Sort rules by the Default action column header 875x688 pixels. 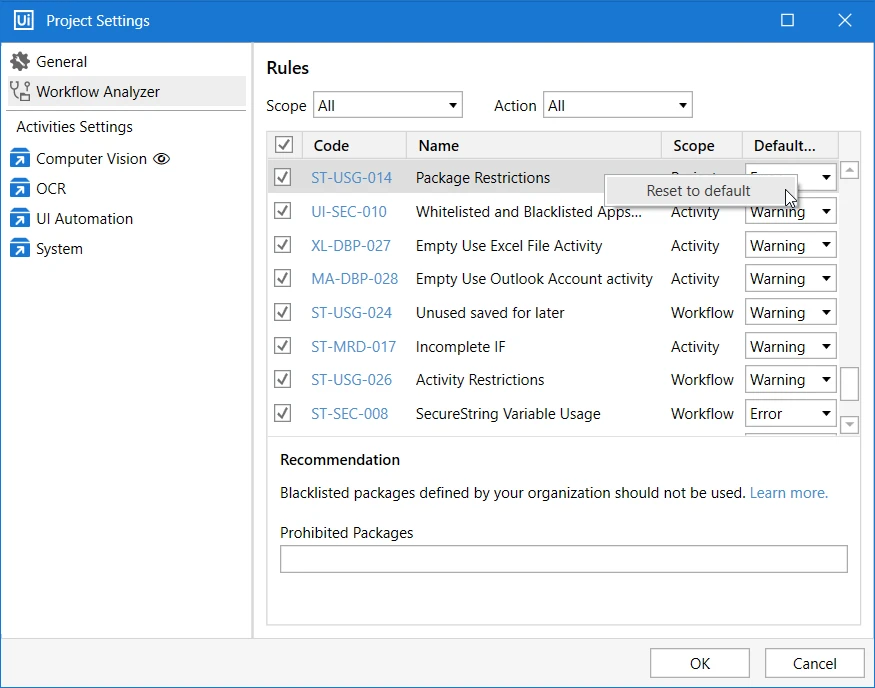pos(790,146)
